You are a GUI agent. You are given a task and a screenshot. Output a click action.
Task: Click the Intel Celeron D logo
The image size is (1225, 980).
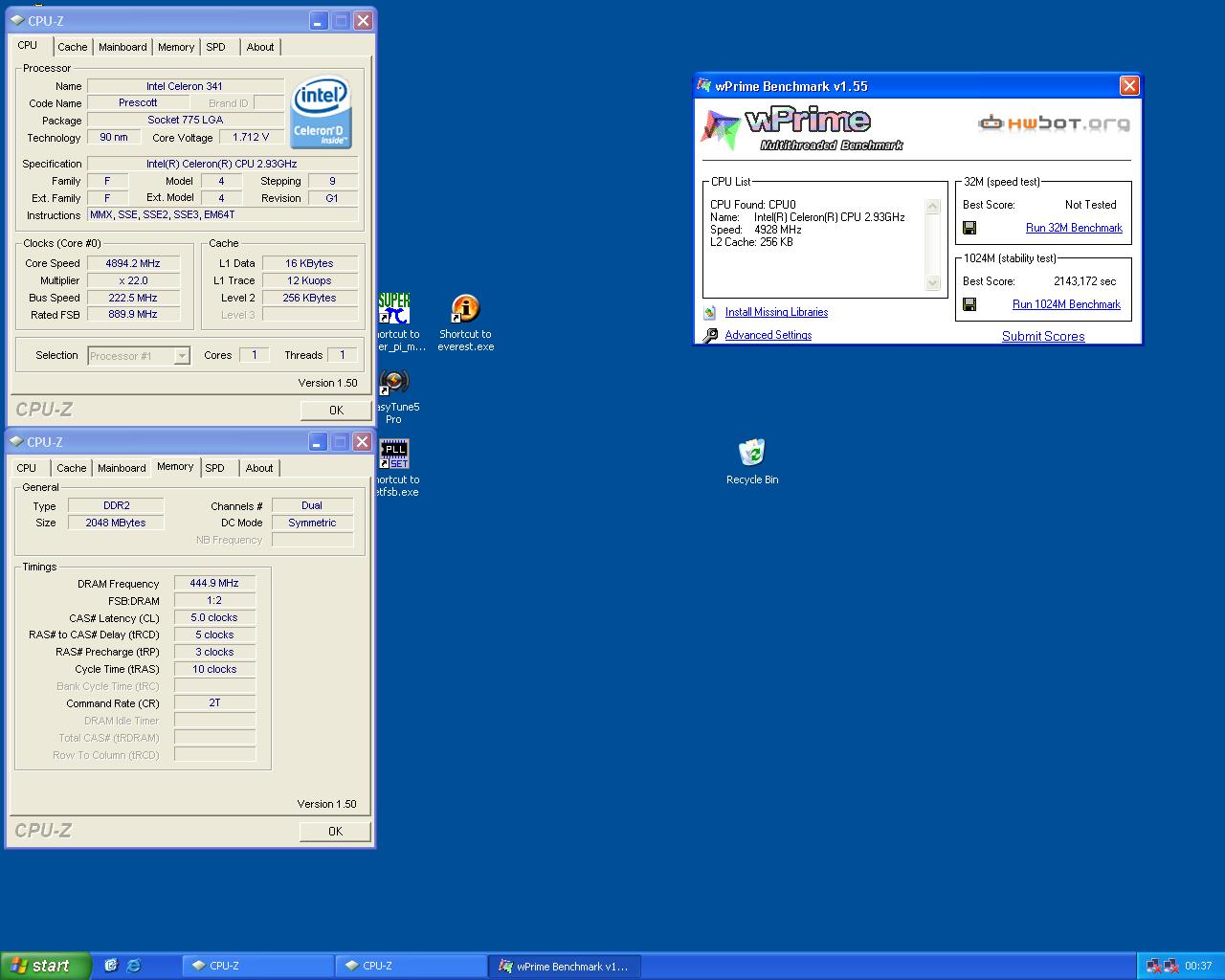pyautogui.click(x=322, y=112)
